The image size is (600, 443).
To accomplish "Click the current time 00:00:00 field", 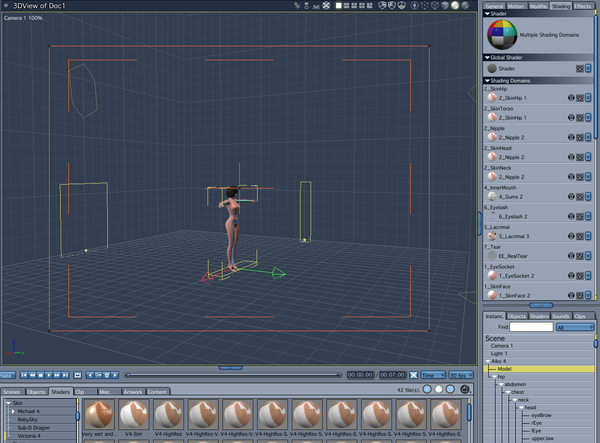I will tap(360, 375).
